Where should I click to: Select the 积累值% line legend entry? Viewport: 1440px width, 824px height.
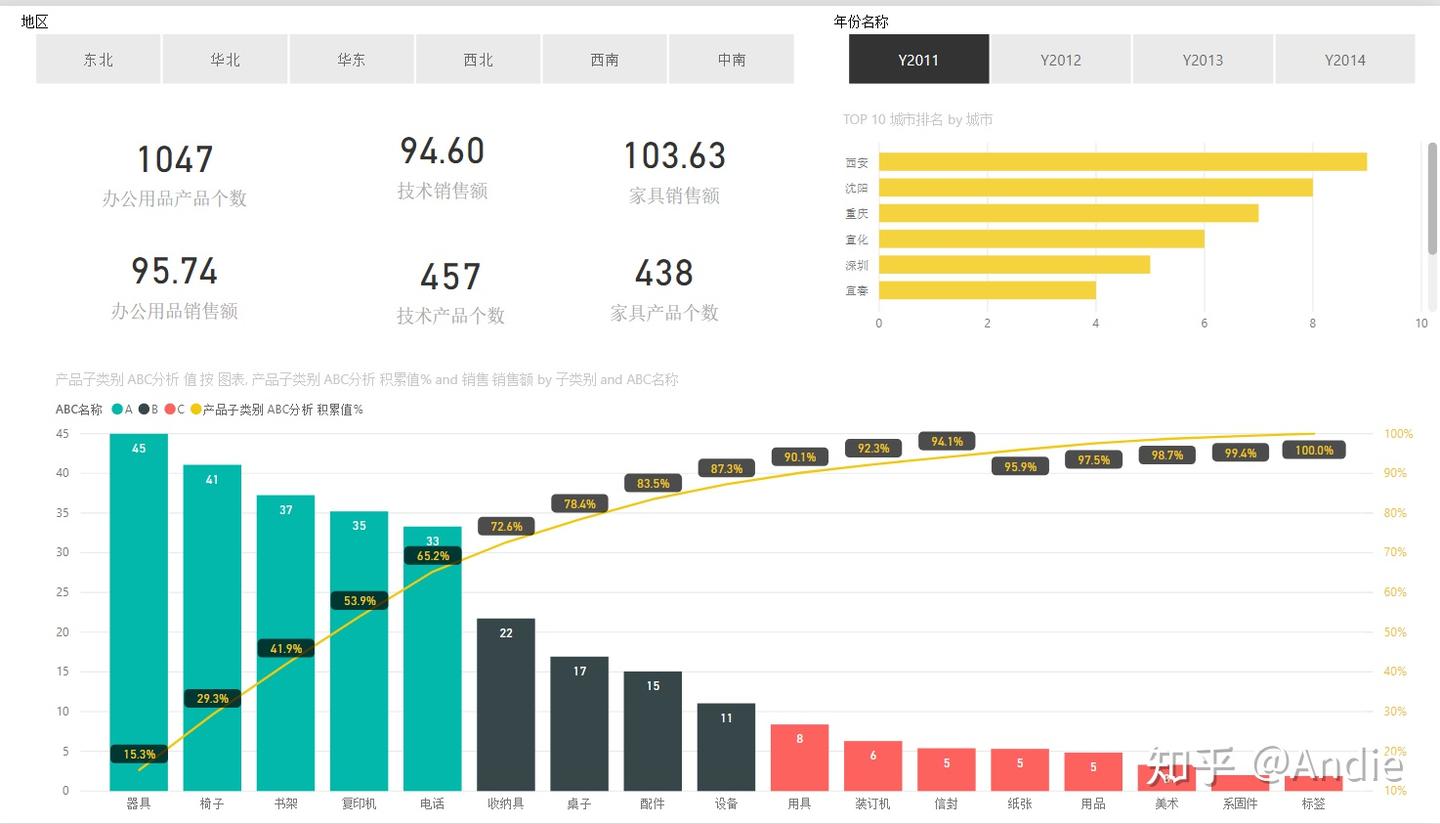276,409
